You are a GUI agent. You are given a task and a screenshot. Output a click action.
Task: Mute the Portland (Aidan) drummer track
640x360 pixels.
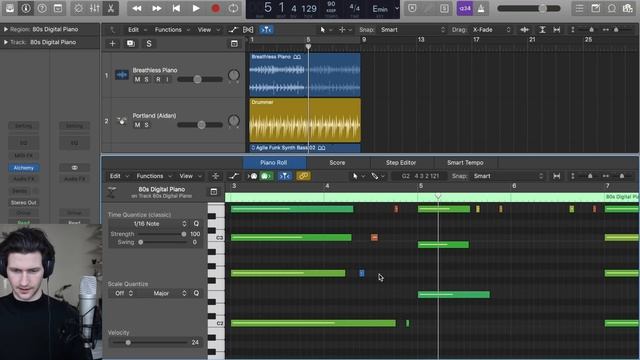[x=137, y=125]
